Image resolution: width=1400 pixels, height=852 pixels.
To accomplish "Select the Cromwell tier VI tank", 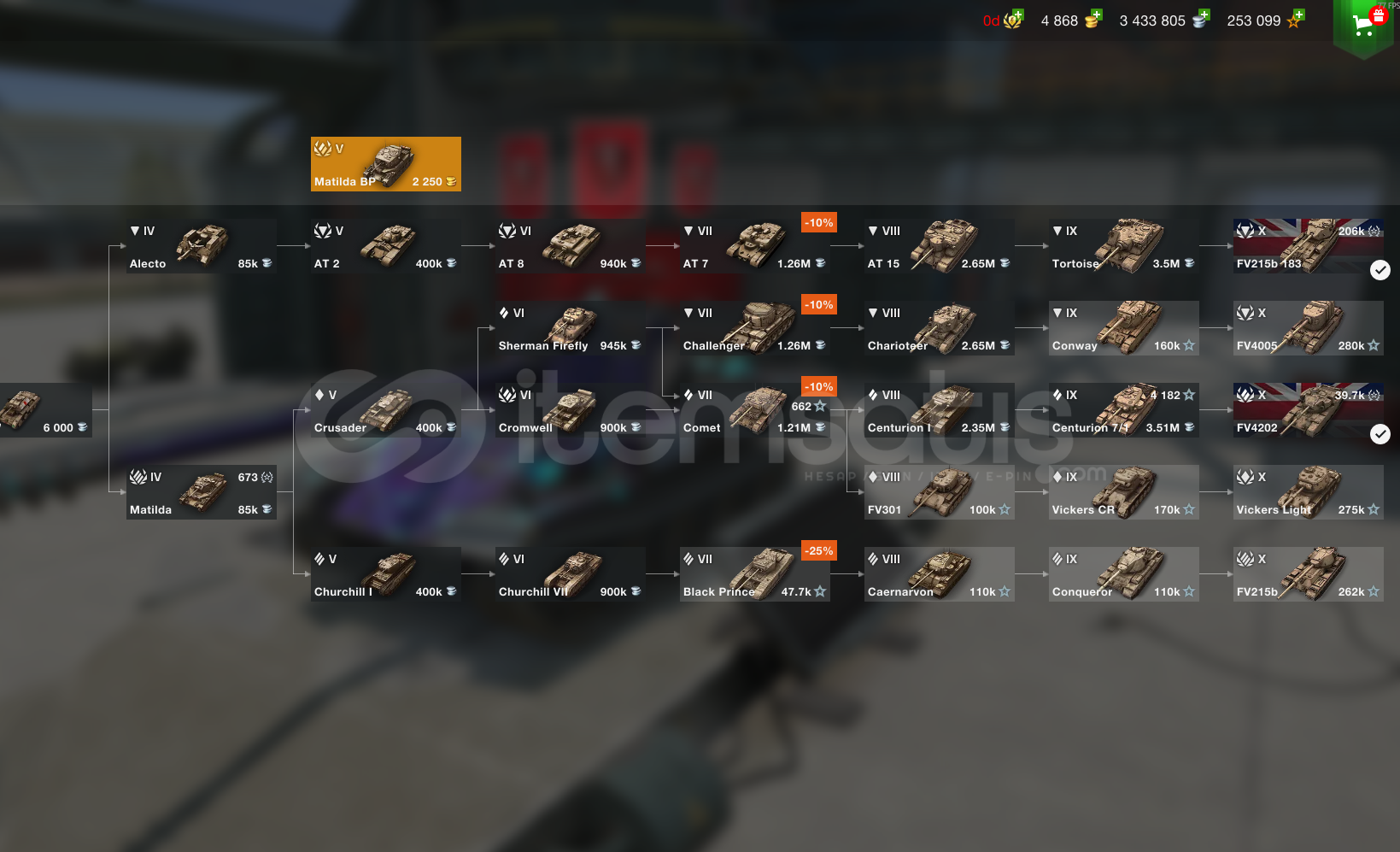I will [571, 410].
